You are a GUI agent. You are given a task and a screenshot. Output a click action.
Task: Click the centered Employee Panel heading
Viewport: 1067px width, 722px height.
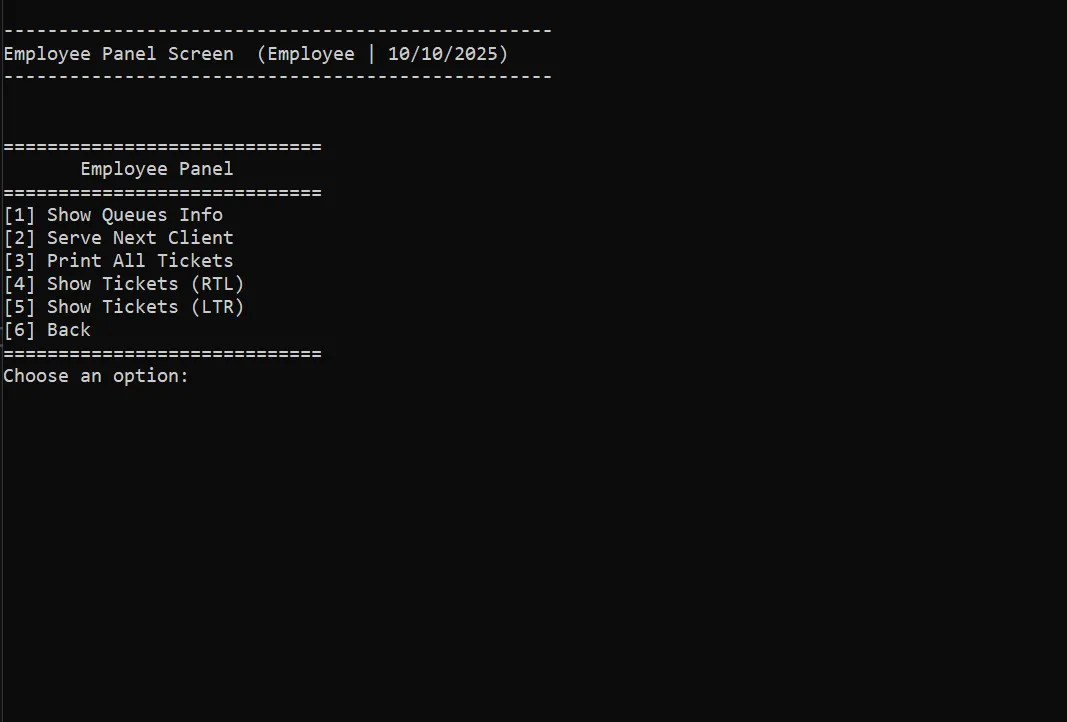coord(157,169)
